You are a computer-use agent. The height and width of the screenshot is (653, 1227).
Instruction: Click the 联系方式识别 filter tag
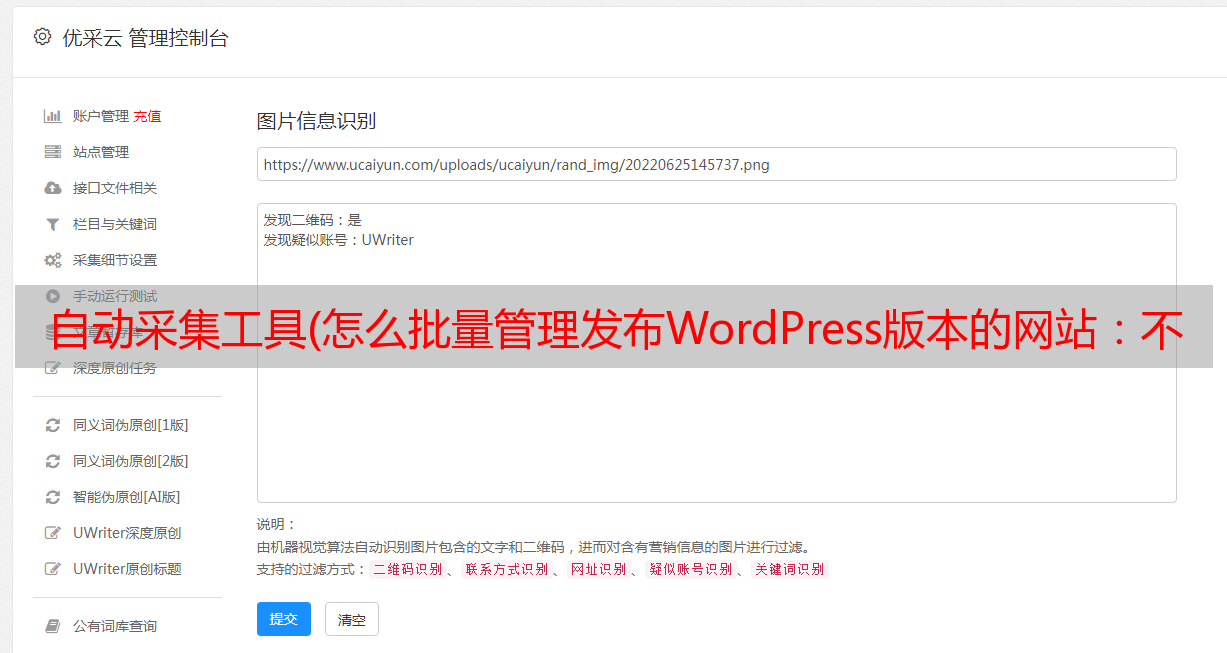[x=505, y=569]
